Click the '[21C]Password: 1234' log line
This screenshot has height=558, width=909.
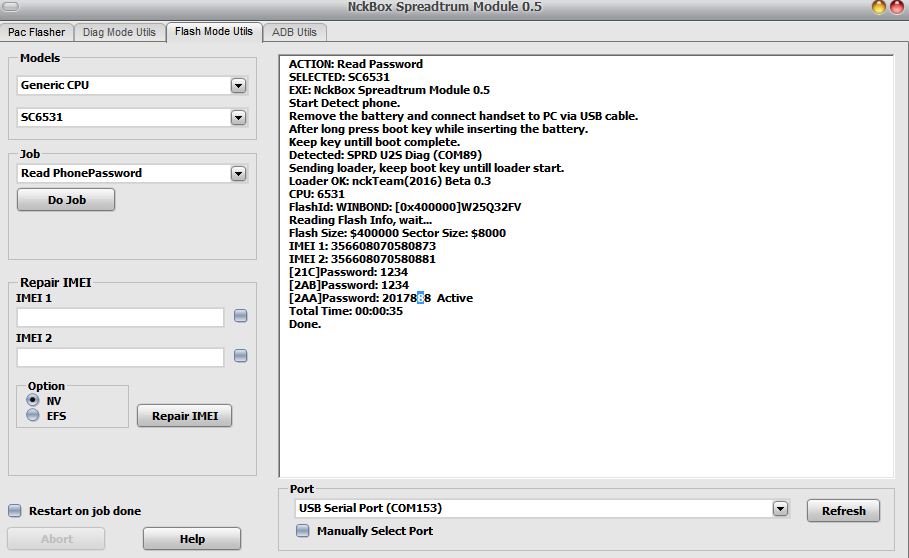click(348, 272)
